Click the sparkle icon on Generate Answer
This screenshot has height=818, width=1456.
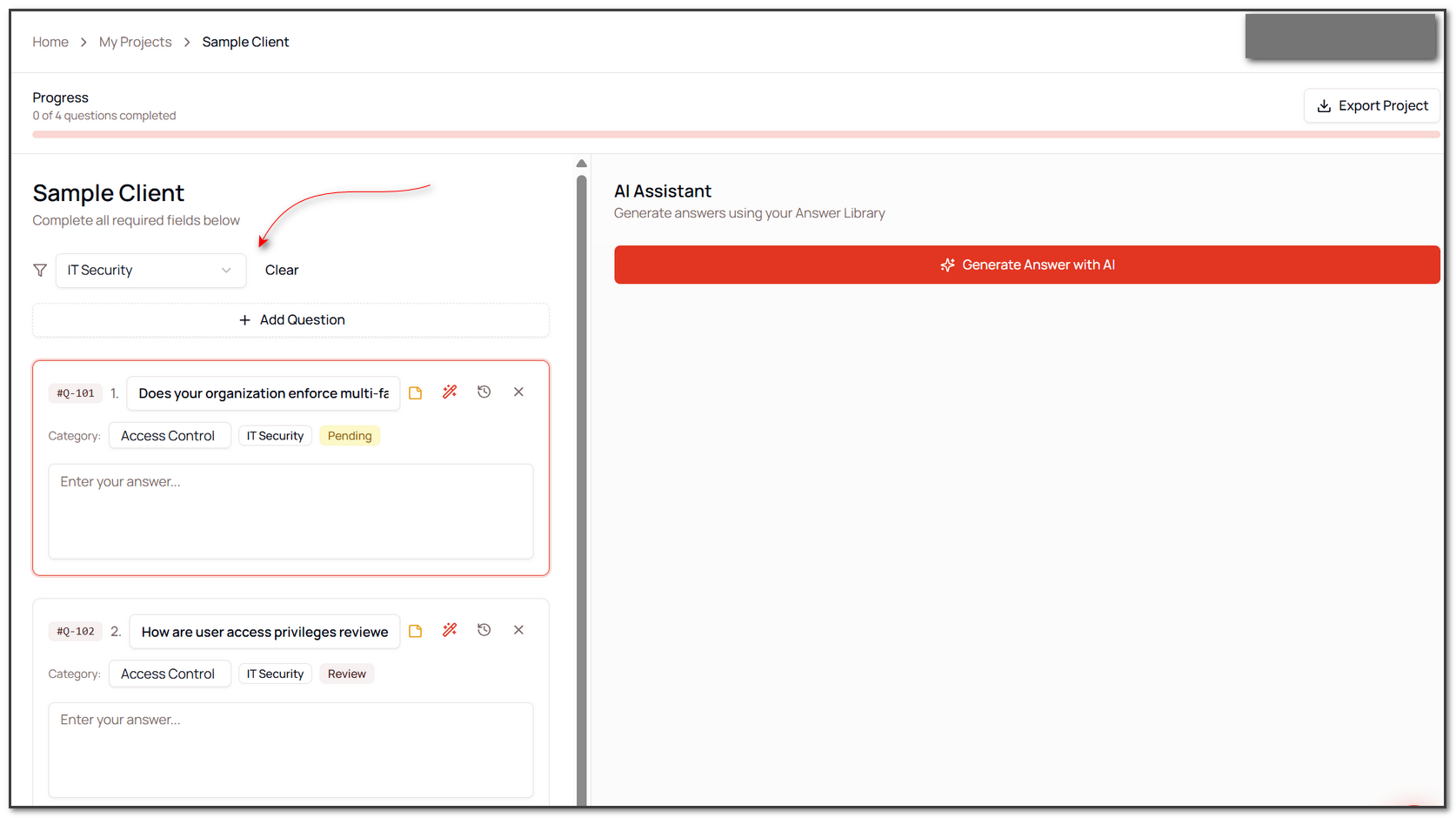point(947,265)
